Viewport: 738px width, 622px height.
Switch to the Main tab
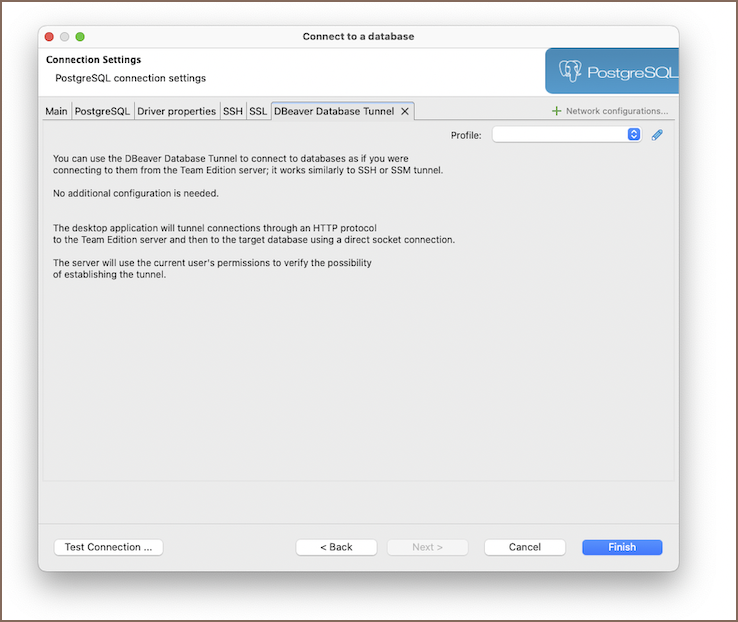(x=56, y=112)
